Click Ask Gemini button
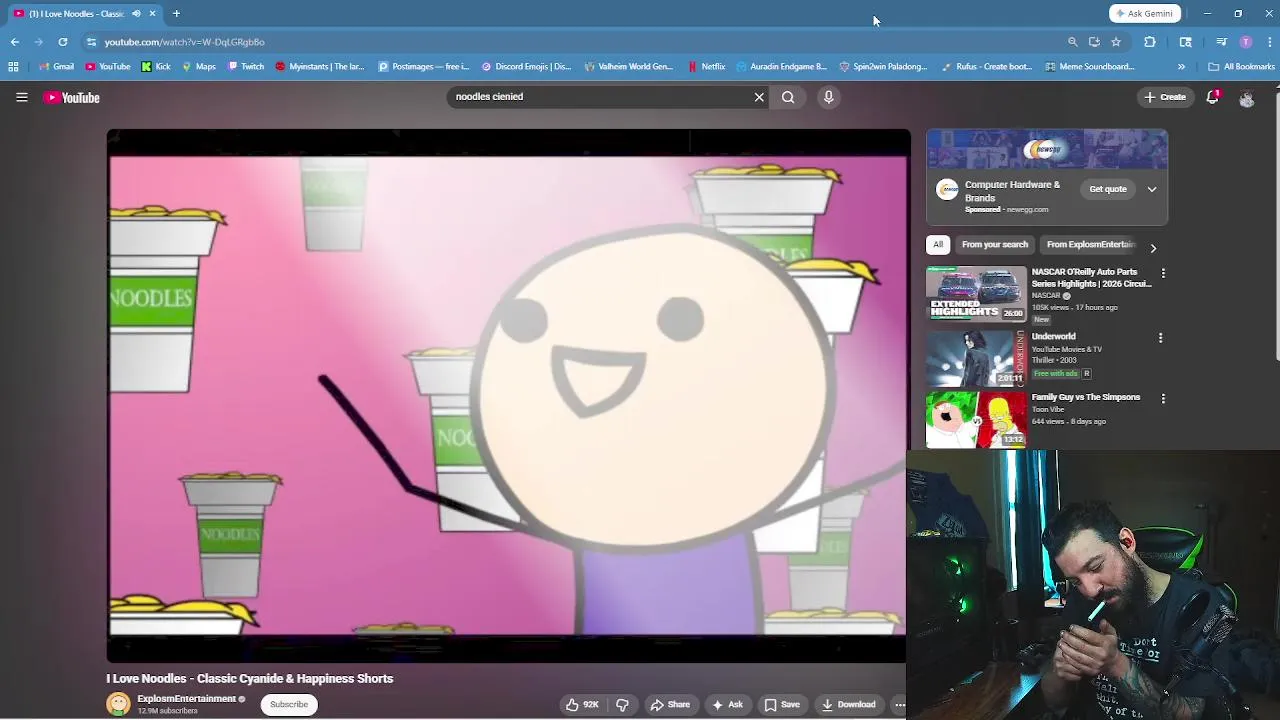 (1145, 13)
